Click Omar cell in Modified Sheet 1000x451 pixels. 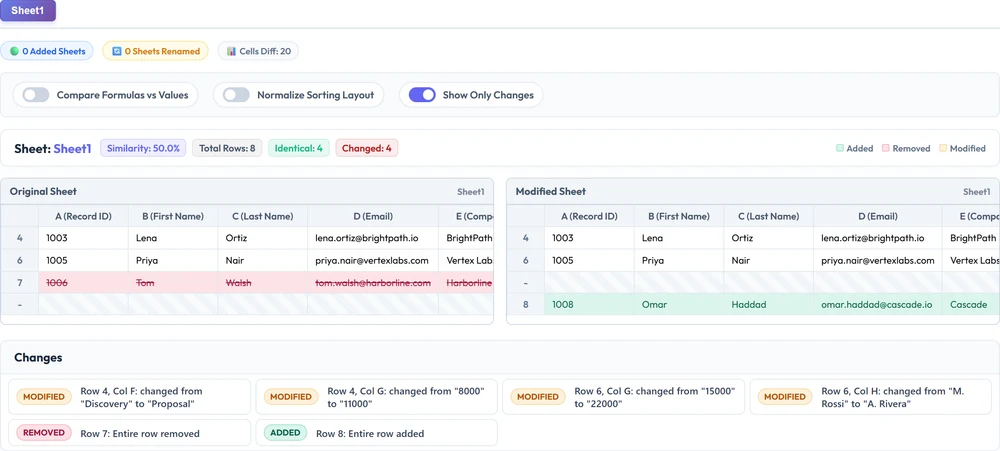pos(679,305)
